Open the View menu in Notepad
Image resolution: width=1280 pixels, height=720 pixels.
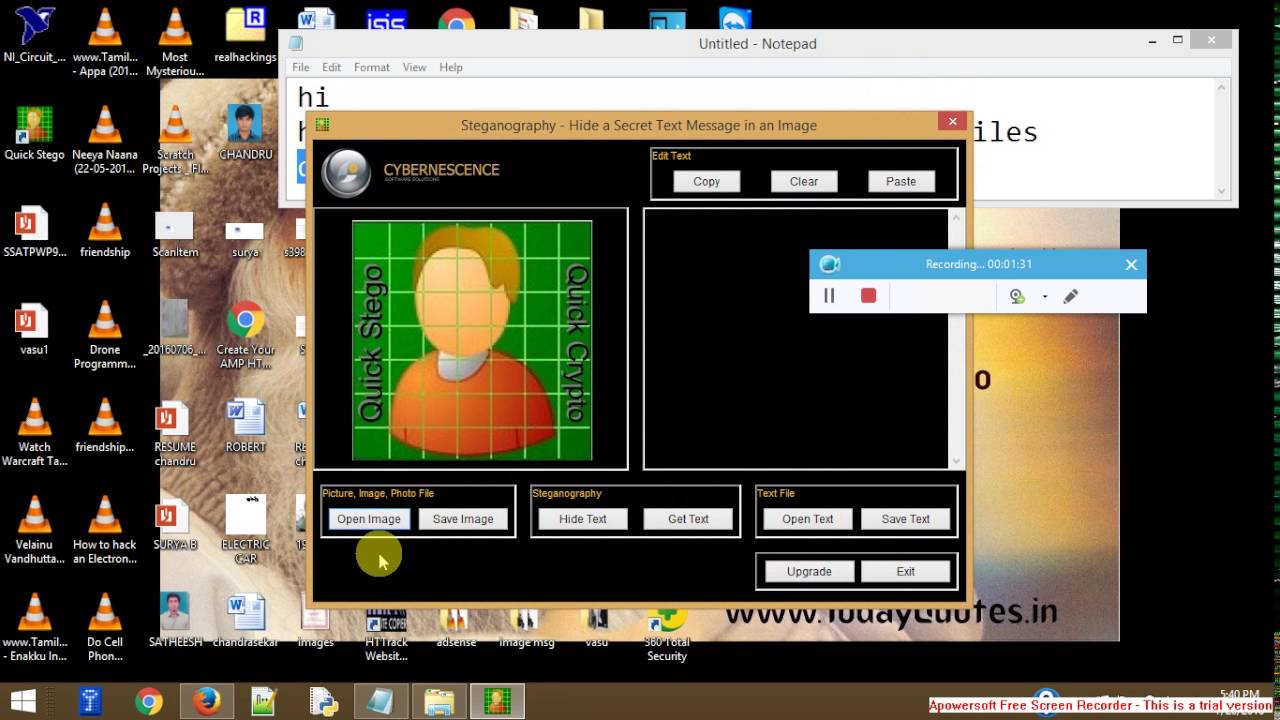pyautogui.click(x=414, y=67)
